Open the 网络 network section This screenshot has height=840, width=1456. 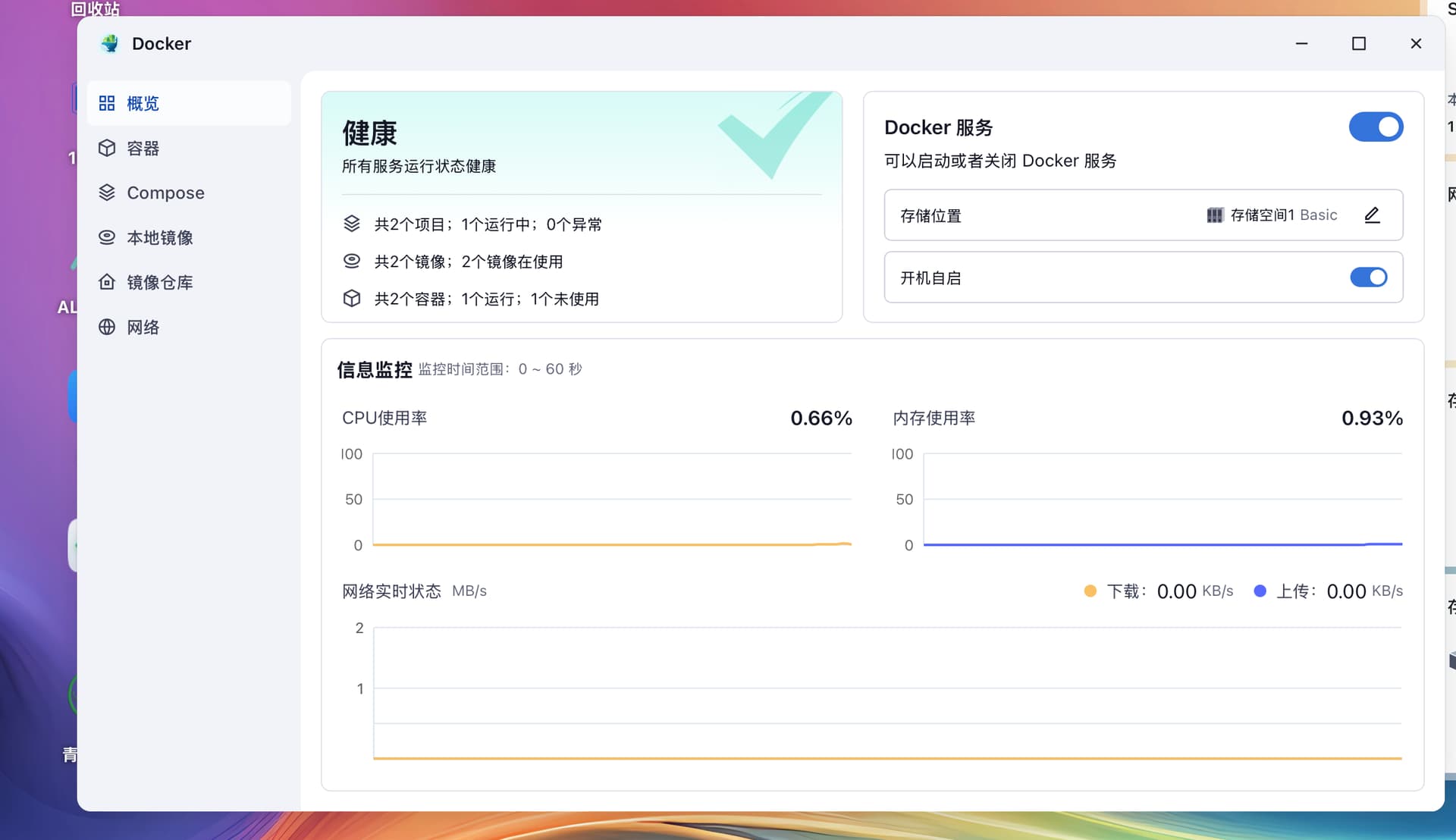(189, 327)
